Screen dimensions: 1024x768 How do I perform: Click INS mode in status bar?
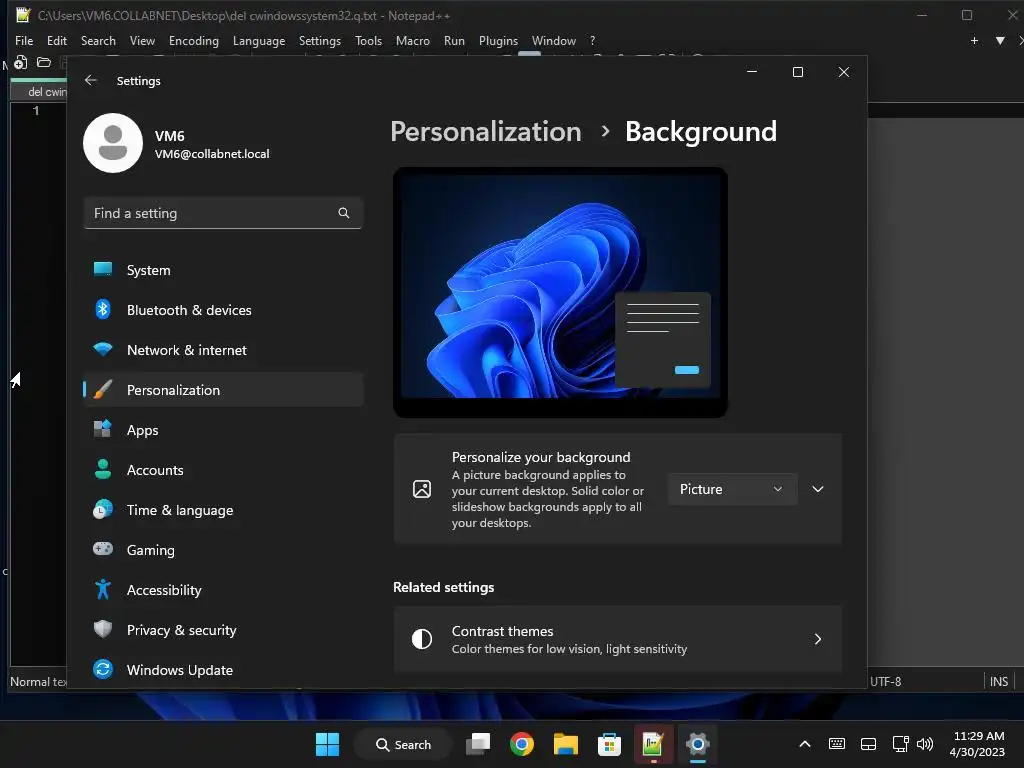pos(999,681)
